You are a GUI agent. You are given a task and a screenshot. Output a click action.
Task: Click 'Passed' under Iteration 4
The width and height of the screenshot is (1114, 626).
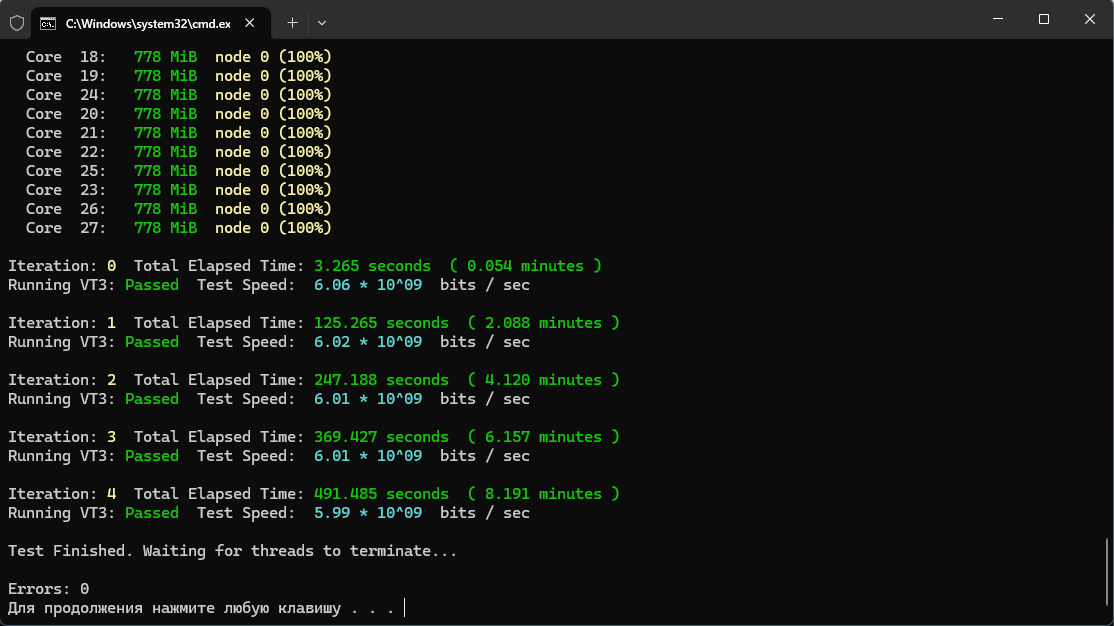click(152, 513)
